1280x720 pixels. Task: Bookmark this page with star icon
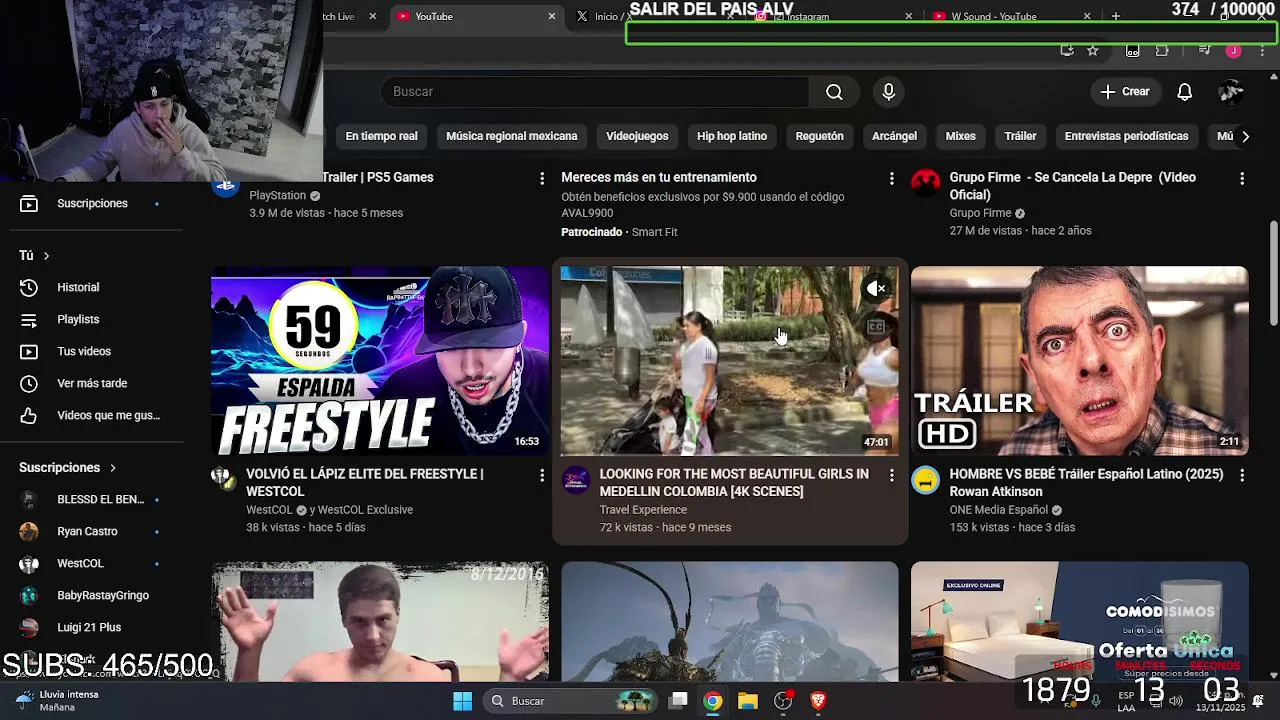tap(1093, 51)
